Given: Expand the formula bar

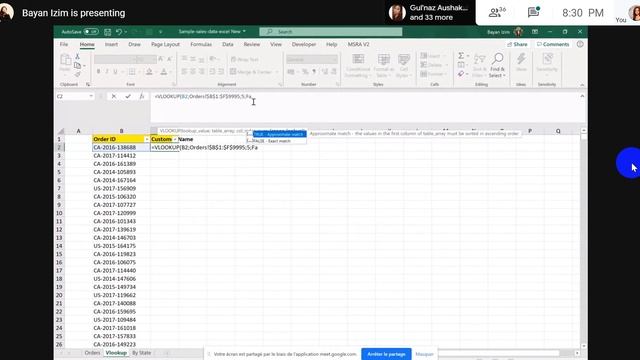Looking at the screenshot, I should coord(582,96).
